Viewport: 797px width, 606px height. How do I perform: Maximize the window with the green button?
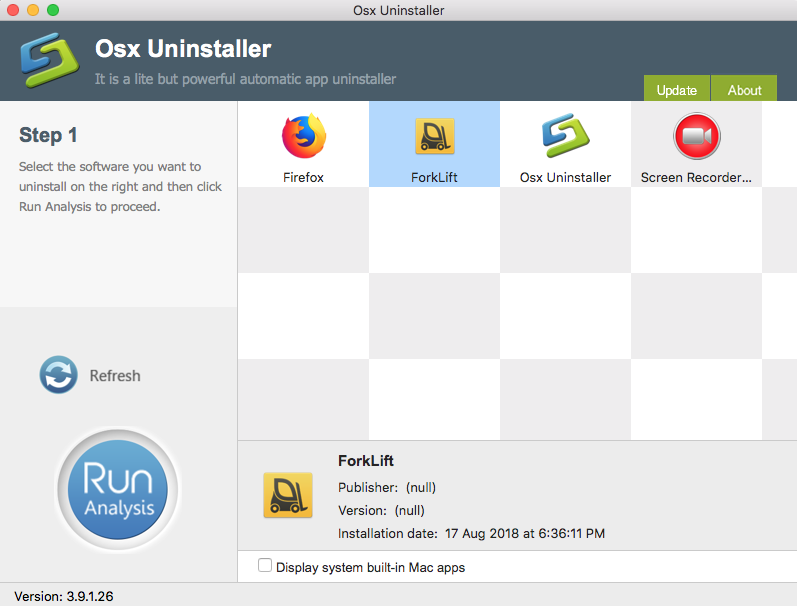53,10
